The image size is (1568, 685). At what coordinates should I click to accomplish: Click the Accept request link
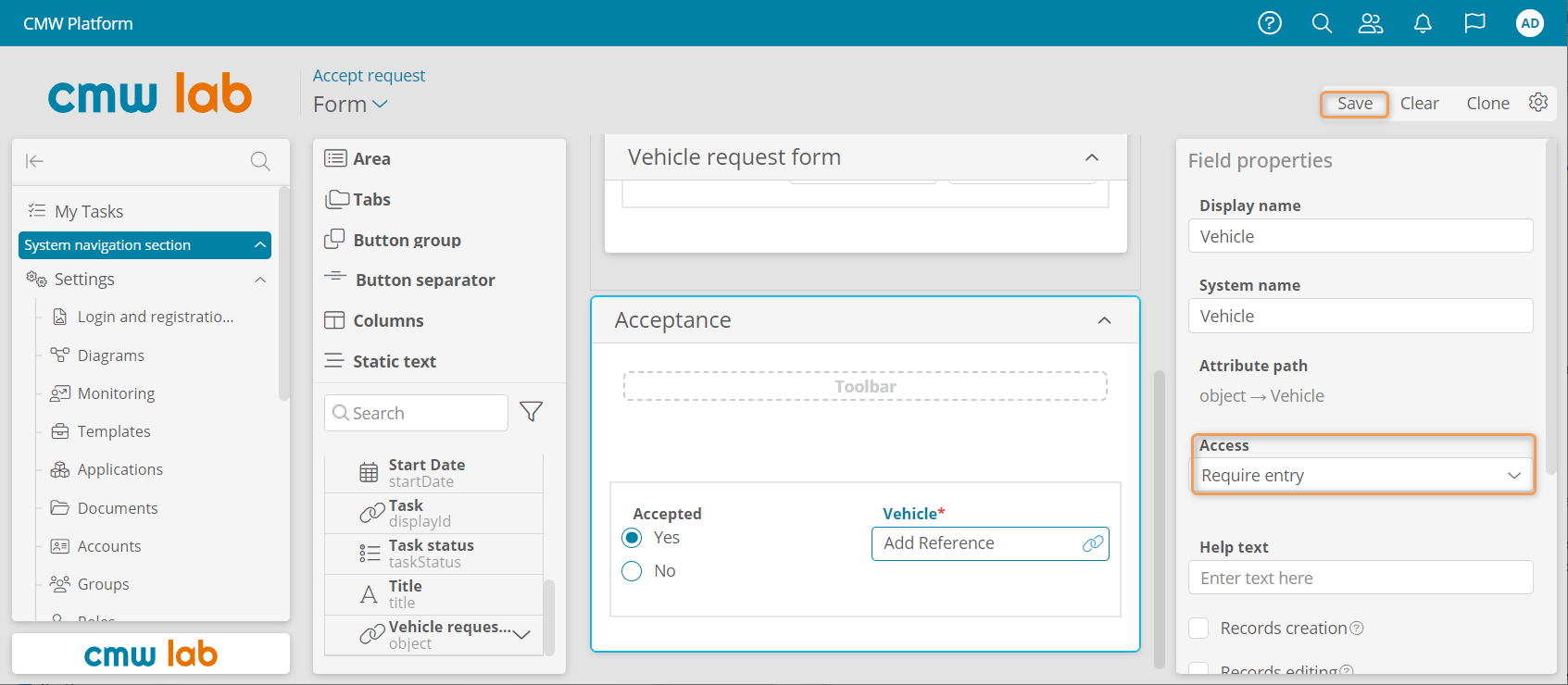tap(369, 76)
